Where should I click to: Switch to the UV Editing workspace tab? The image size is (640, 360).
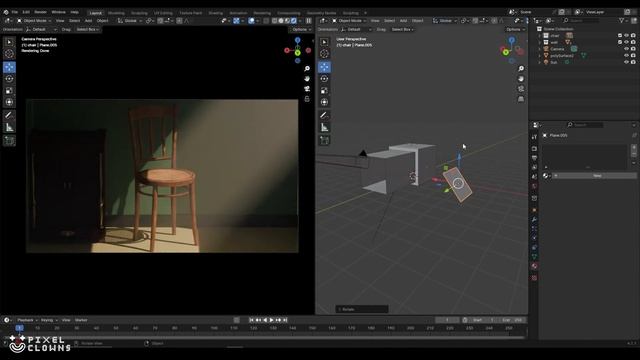163,13
